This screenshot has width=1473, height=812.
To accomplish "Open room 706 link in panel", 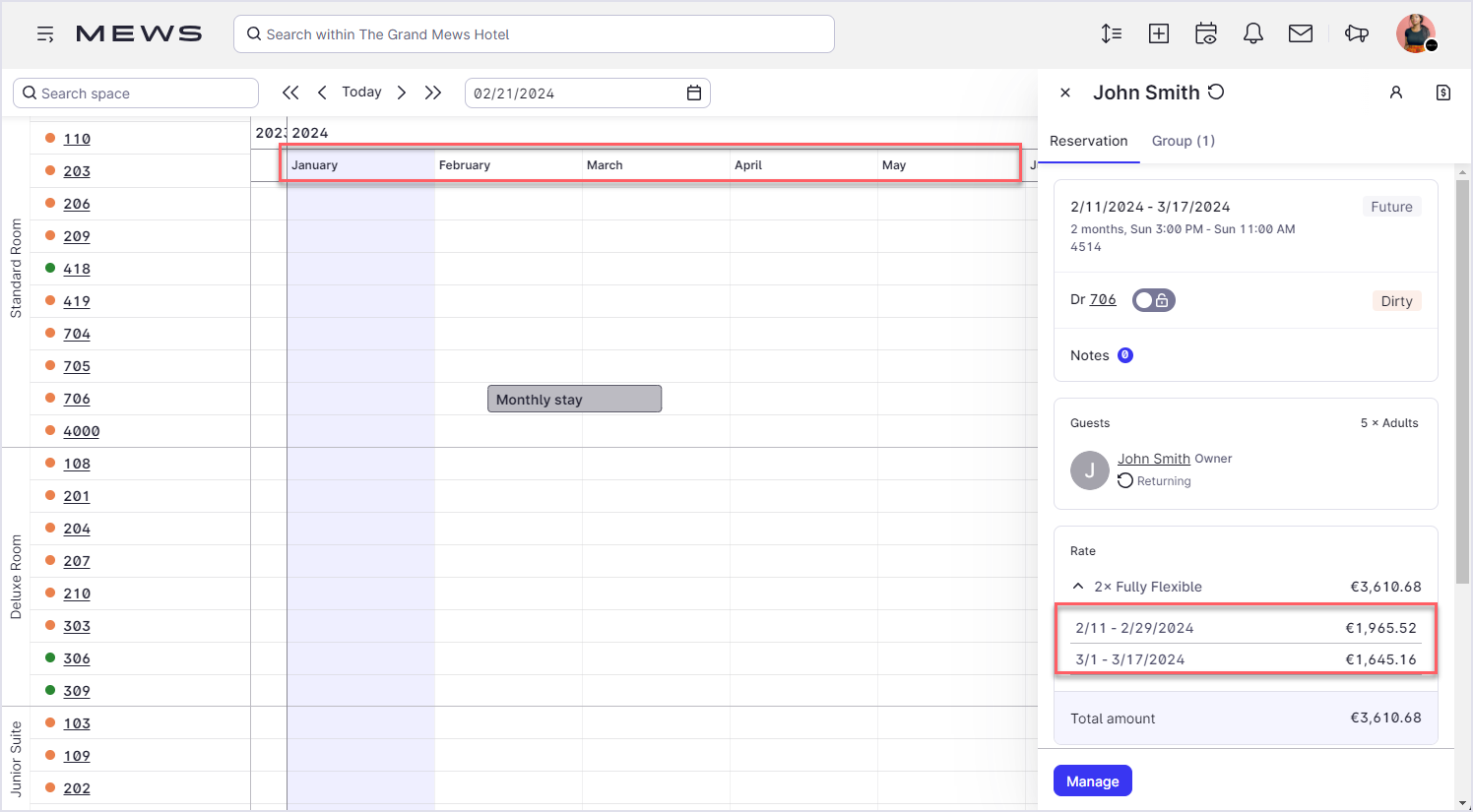I will [x=1103, y=299].
